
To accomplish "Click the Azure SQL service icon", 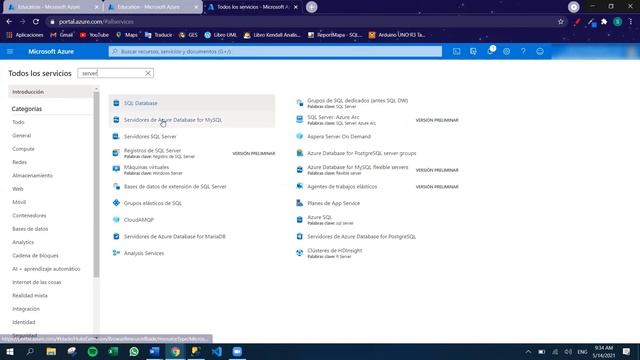I will pyautogui.click(x=300, y=220).
